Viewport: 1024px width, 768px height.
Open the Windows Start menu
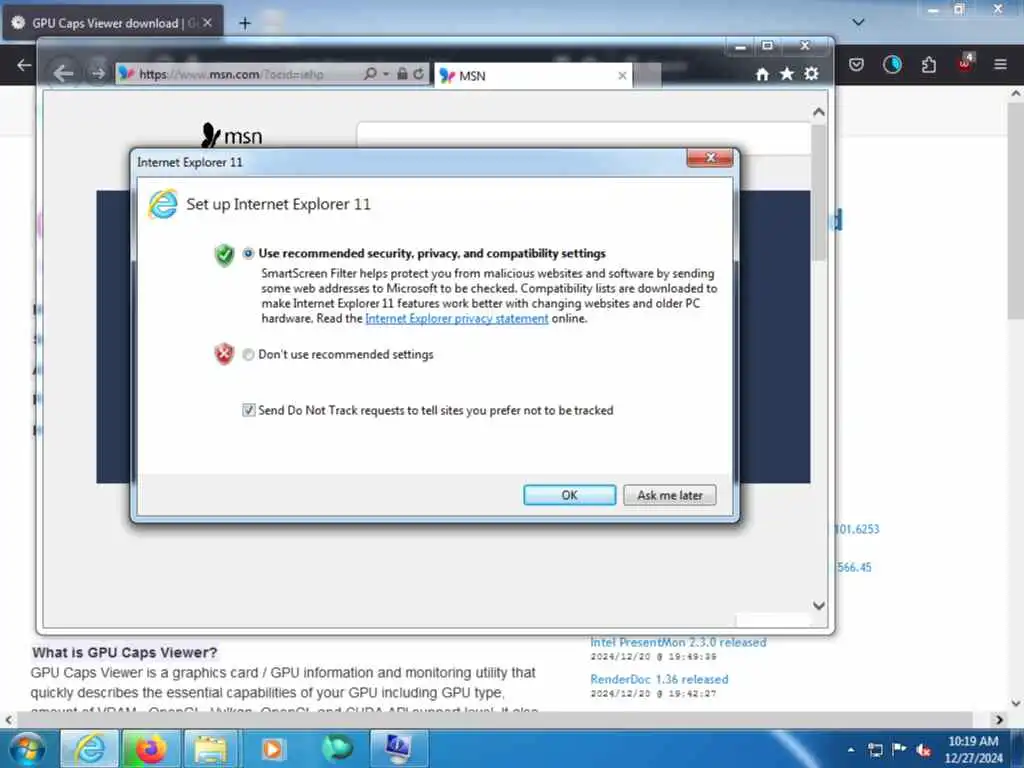click(27, 750)
